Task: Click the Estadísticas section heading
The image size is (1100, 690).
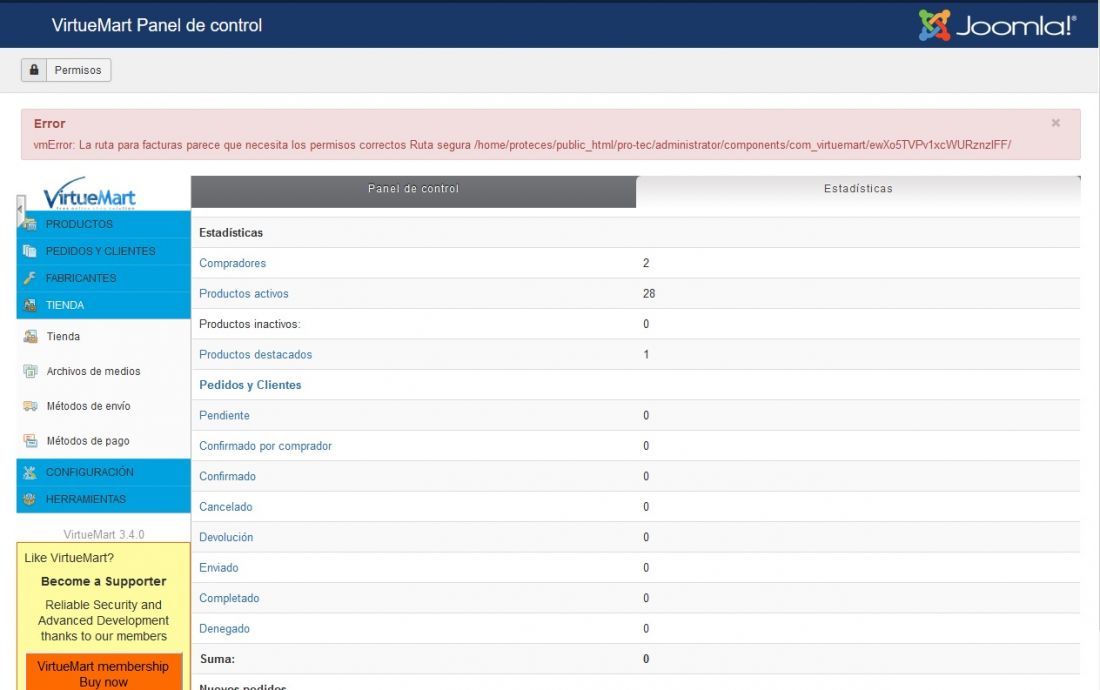Action: 231,233
